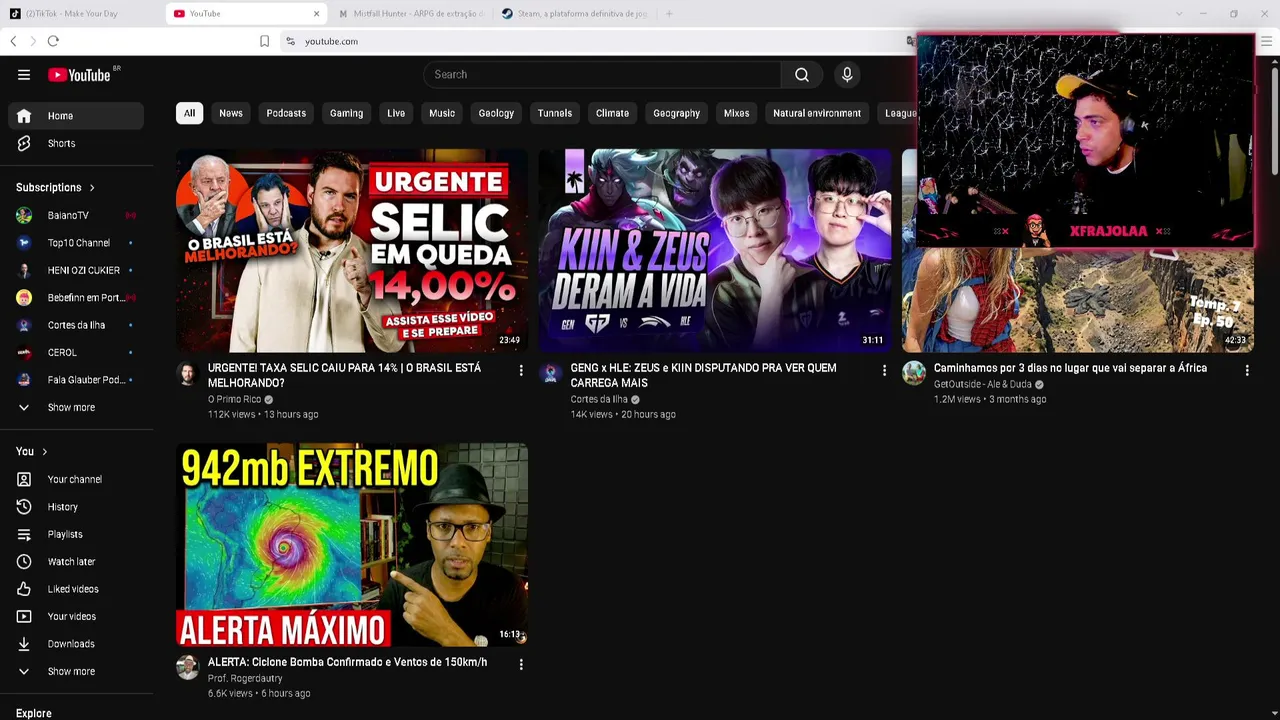Open Top10 Channel subscription
This screenshot has height=720, width=1280.
76,243
